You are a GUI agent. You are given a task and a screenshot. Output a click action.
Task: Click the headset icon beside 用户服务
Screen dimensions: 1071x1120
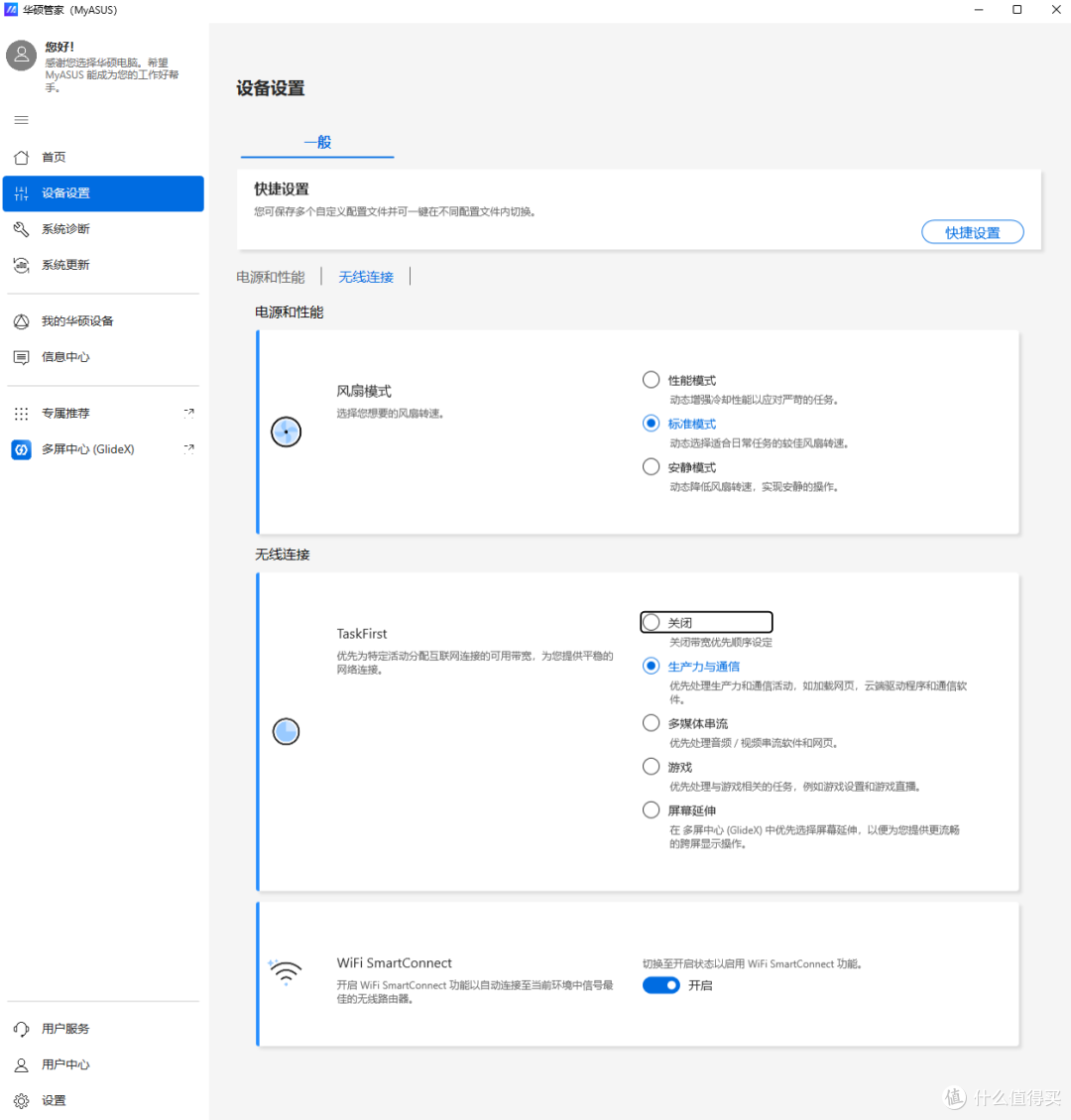click(x=22, y=1029)
